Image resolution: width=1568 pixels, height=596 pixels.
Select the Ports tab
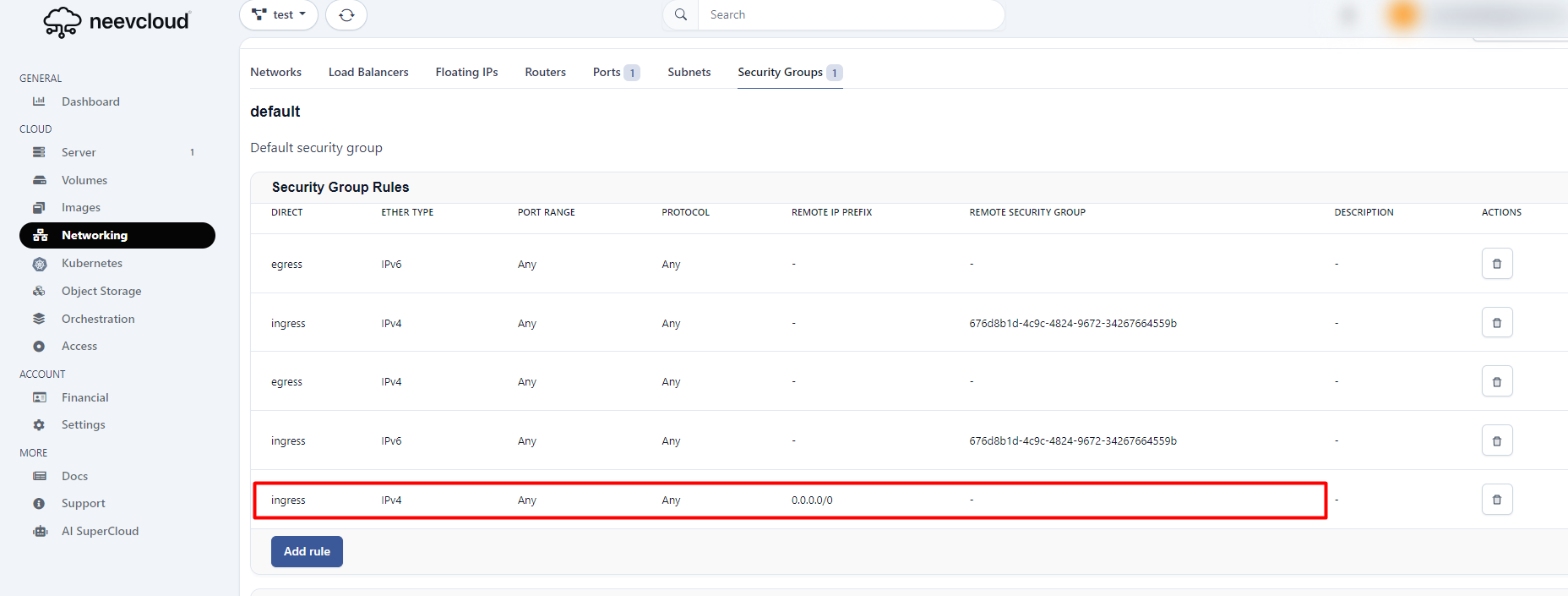pos(607,73)
